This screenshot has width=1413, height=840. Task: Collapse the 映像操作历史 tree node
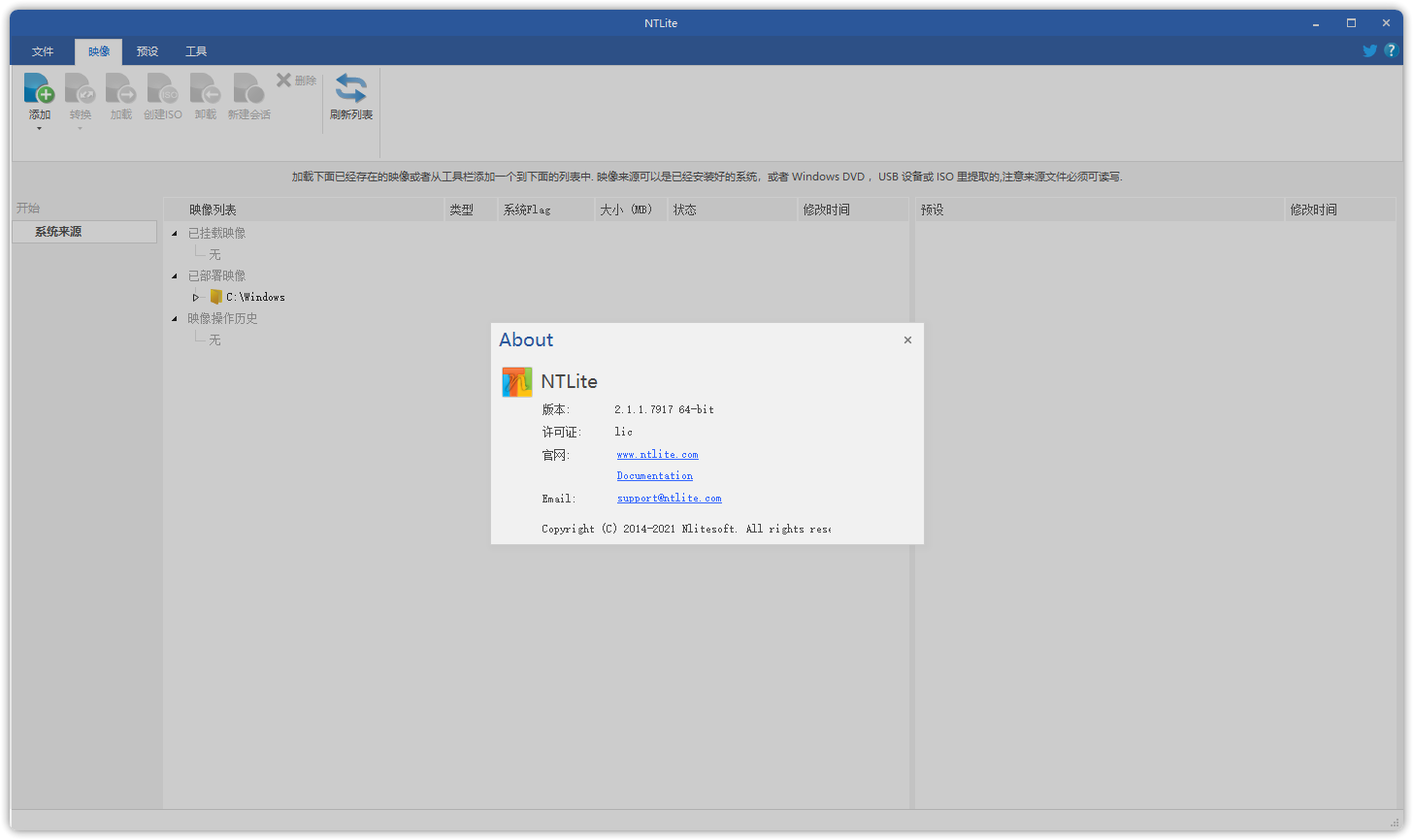[175, 319]
